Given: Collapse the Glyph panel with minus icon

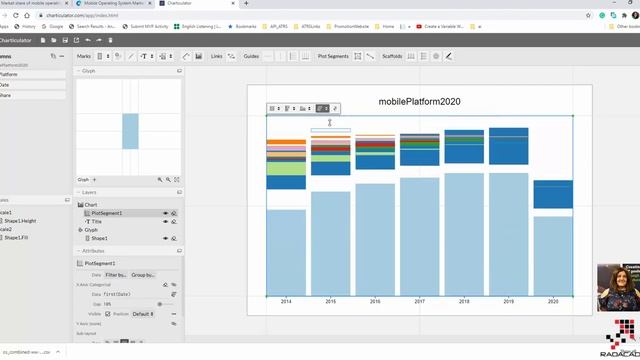Looking at the screenshot, I should click(x=79, y=71).
